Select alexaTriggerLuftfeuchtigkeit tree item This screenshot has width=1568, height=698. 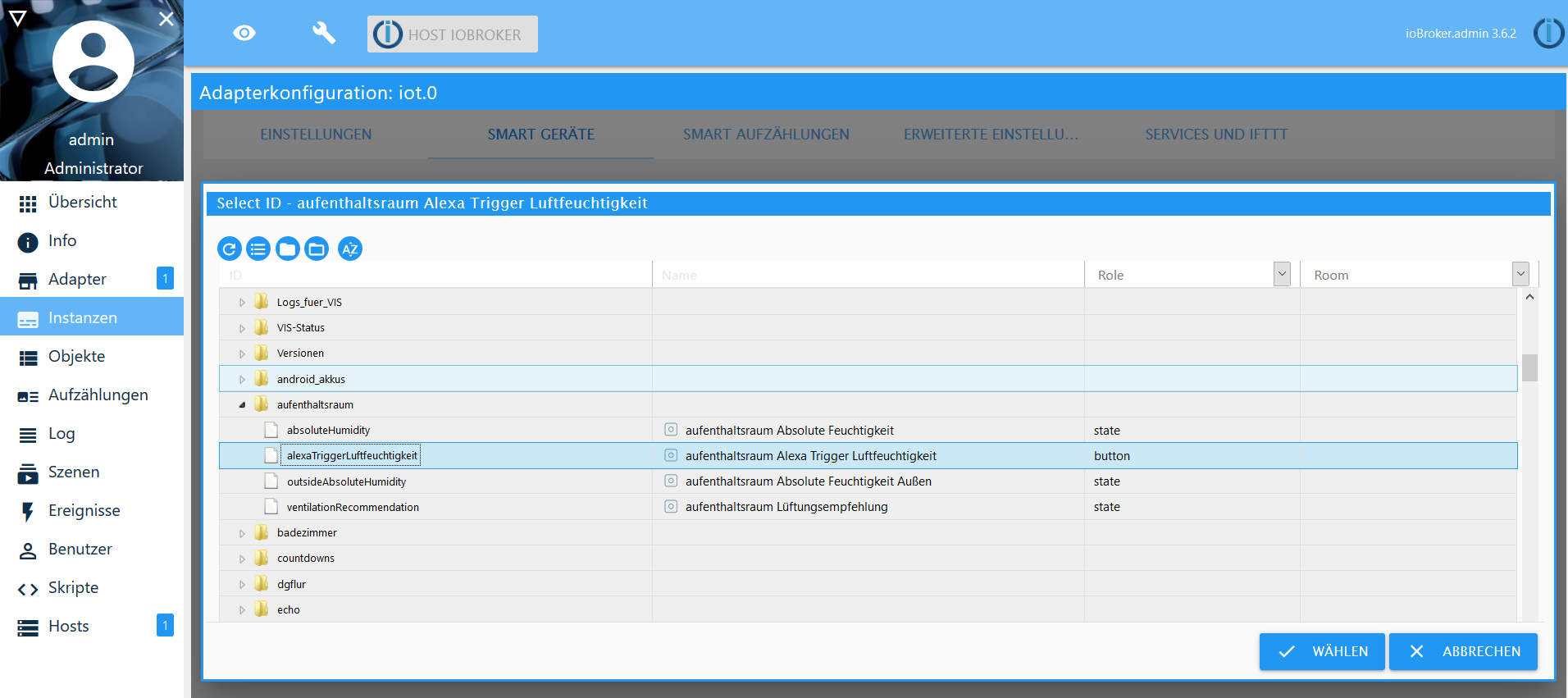[352, 455]
